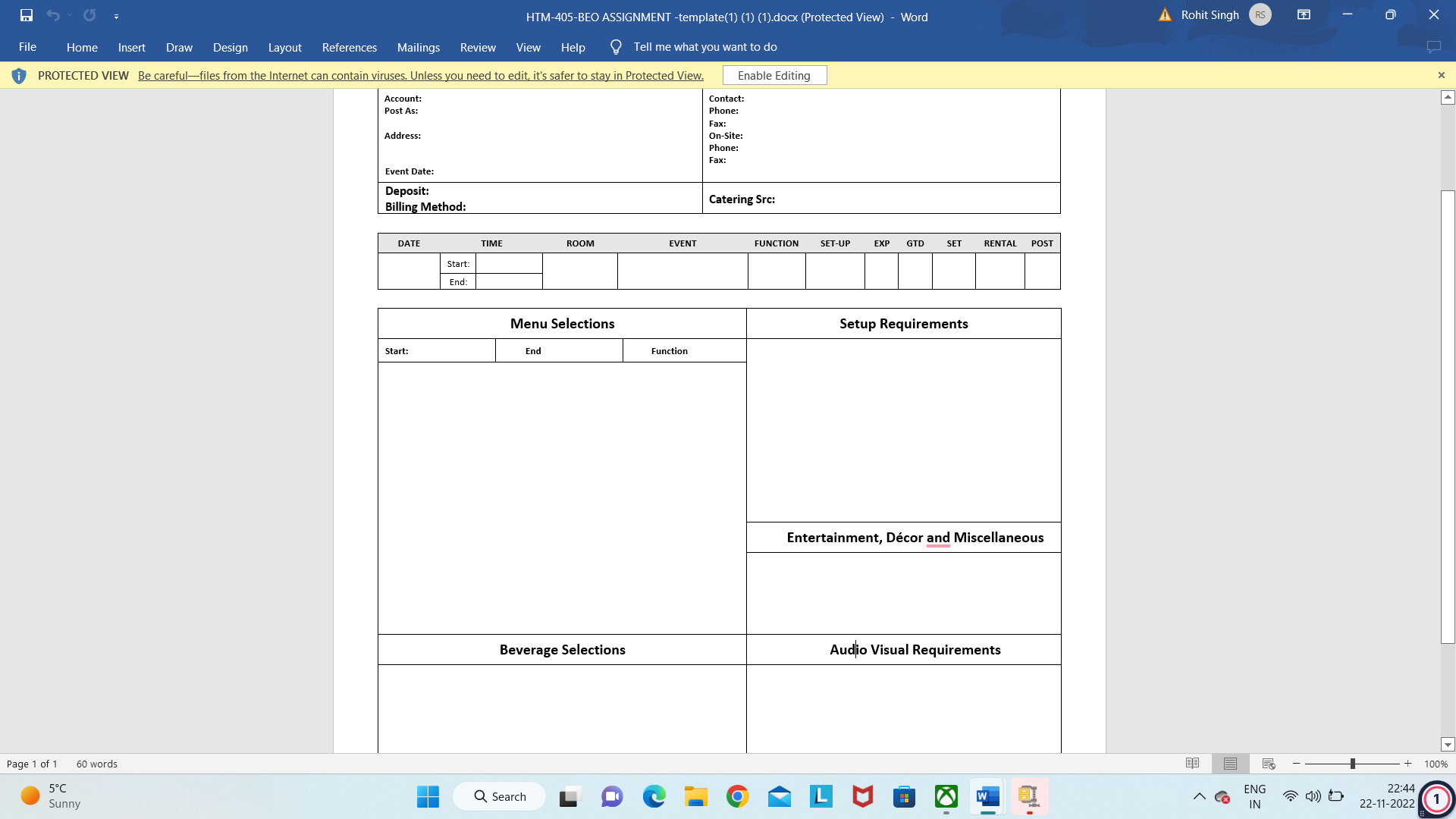Click the Ribbon Display Options icon
The image size is (1456, 819).
[x=1304, y=14]
